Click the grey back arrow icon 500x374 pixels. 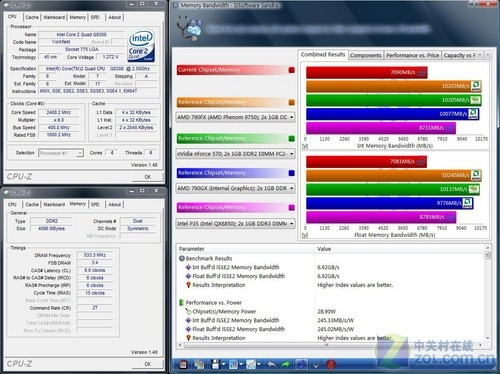click(x=272, y=364)
